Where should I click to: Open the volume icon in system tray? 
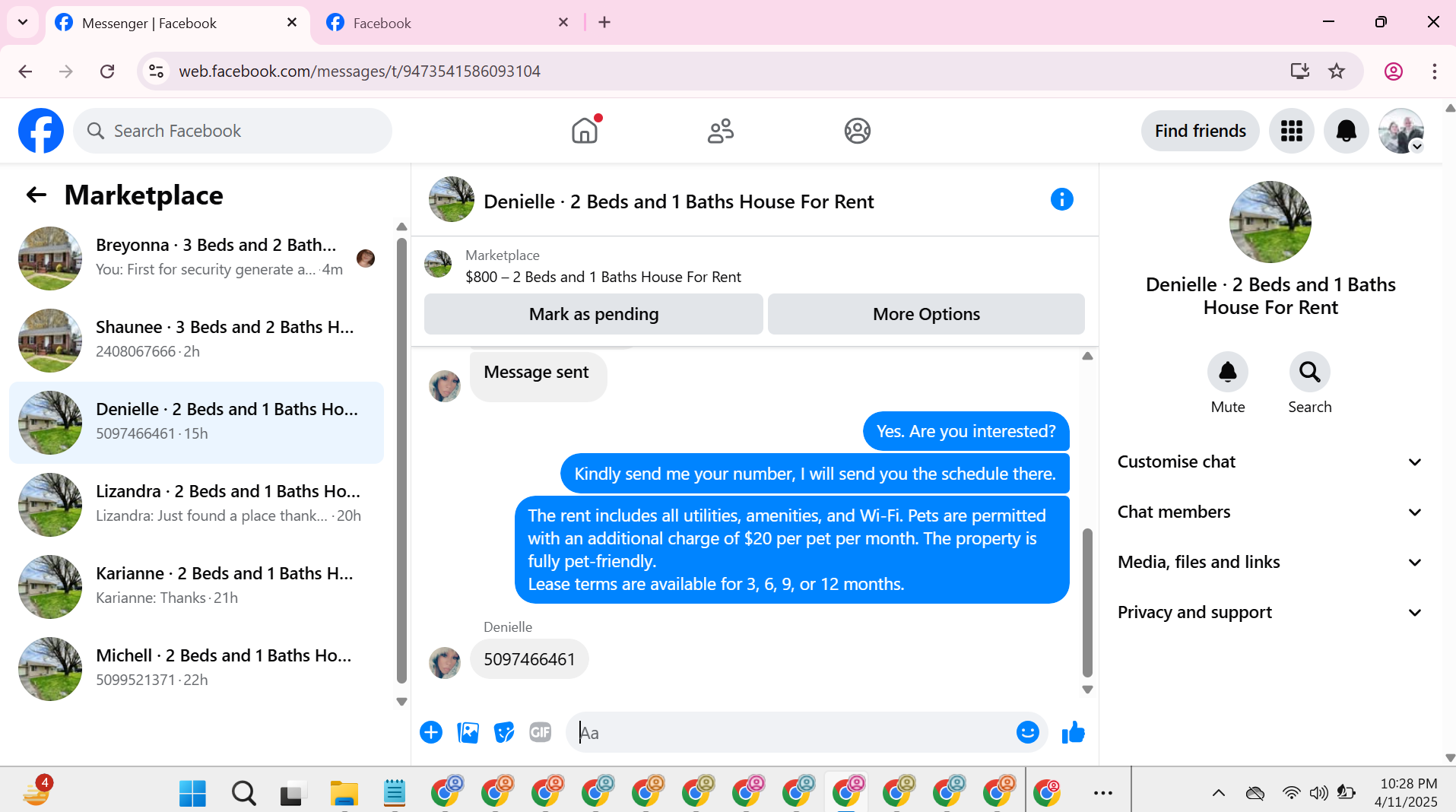(1318, 793)
